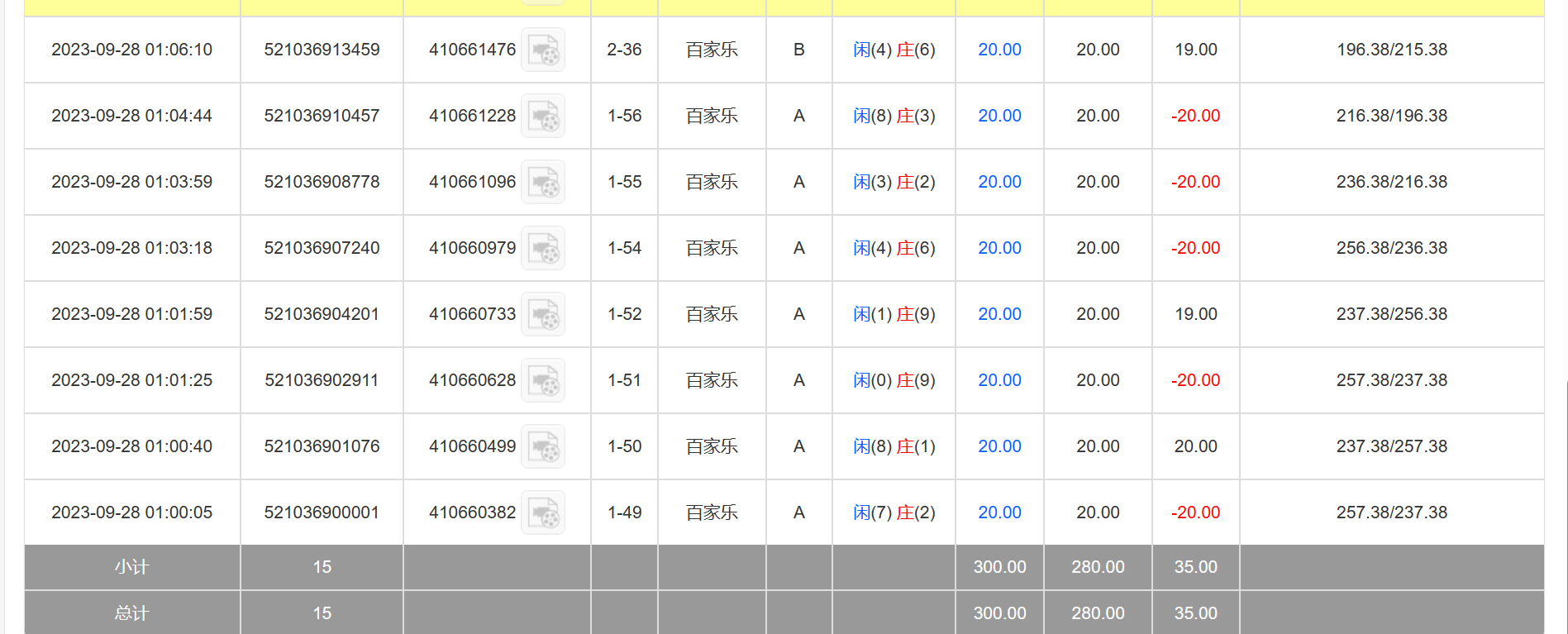
Task: Click balance 237.38/256.38
Action: coord(1392,314)
